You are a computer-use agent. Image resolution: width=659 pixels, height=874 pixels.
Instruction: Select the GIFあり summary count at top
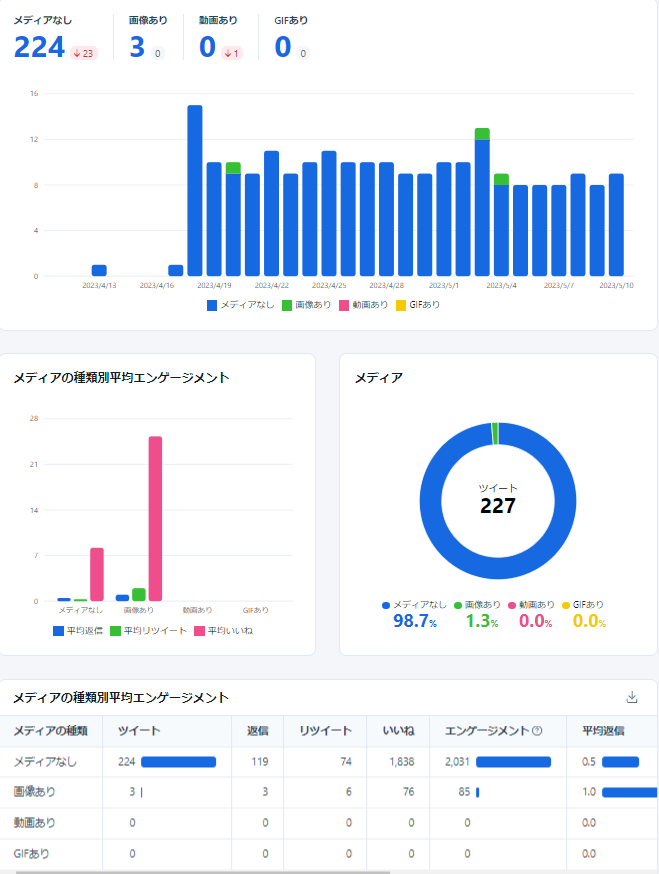(x=282, y=47)
